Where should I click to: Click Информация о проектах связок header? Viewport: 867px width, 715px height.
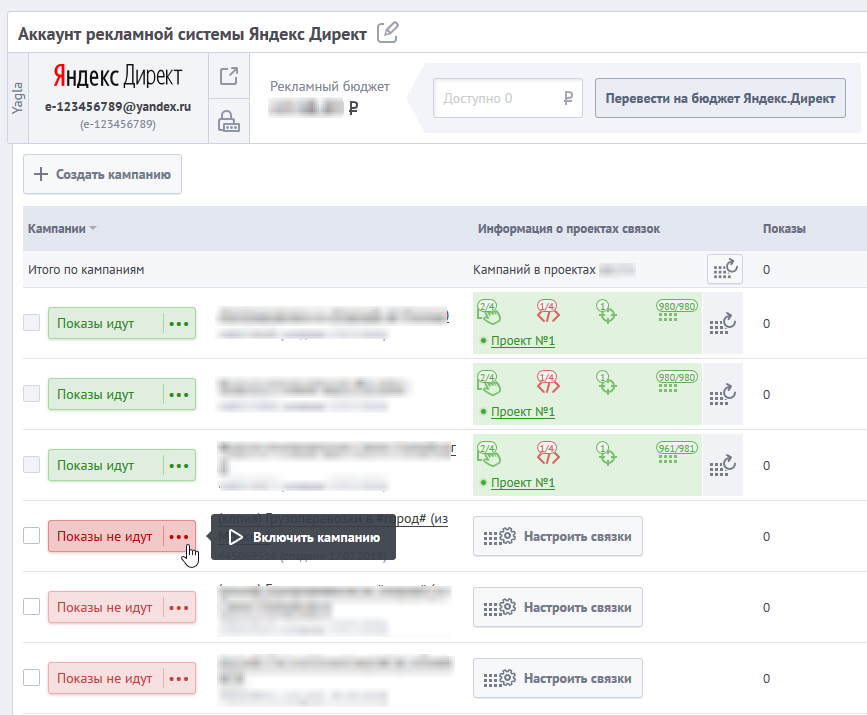point(568,228)
